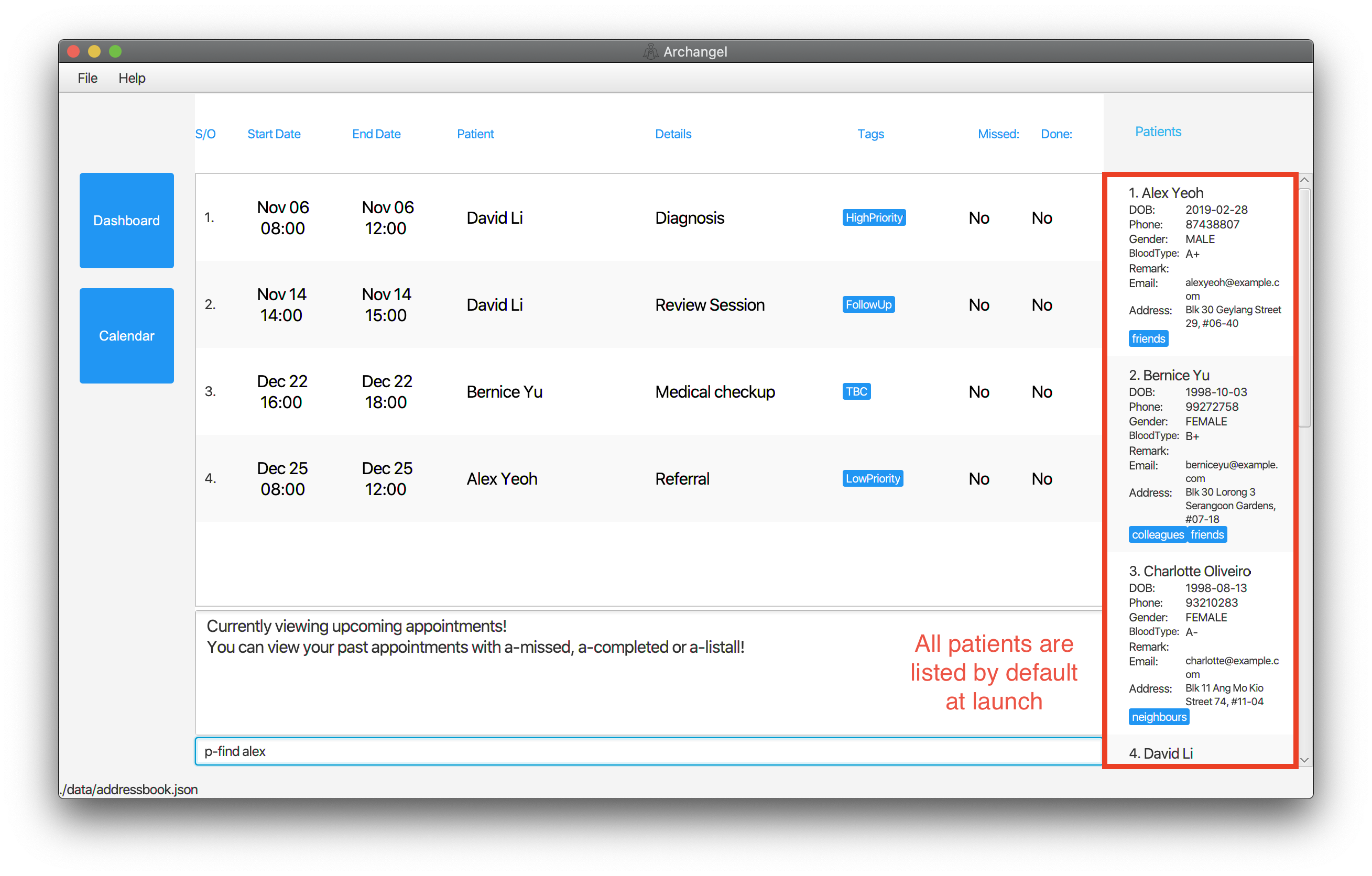Click Charlotte Oliveiro's phone number 93210283
This screenshot has height=876, width=1372.
1211,603
